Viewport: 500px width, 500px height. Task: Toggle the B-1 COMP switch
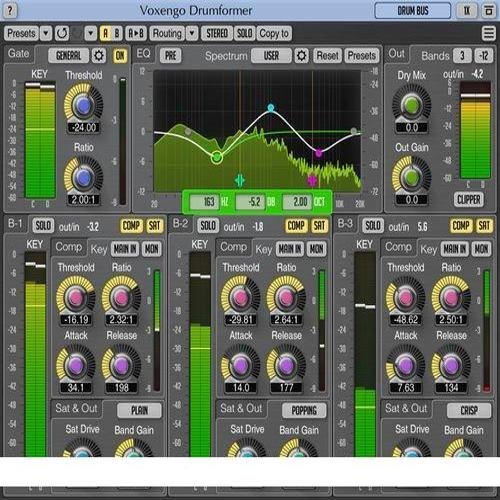[x=131, y=226]
